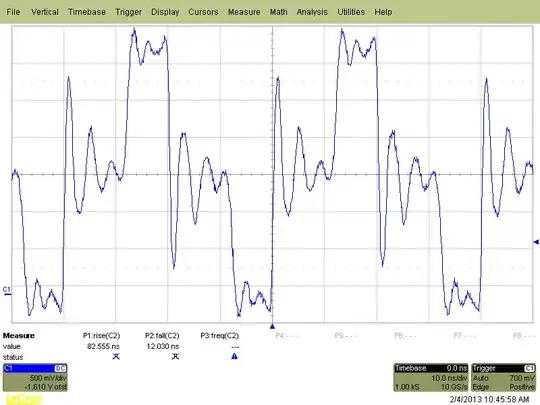The height and width of the screenshot is (405, 540).
Task: Select the P2:fall(C2) measurement
Action: coord(162,336)
